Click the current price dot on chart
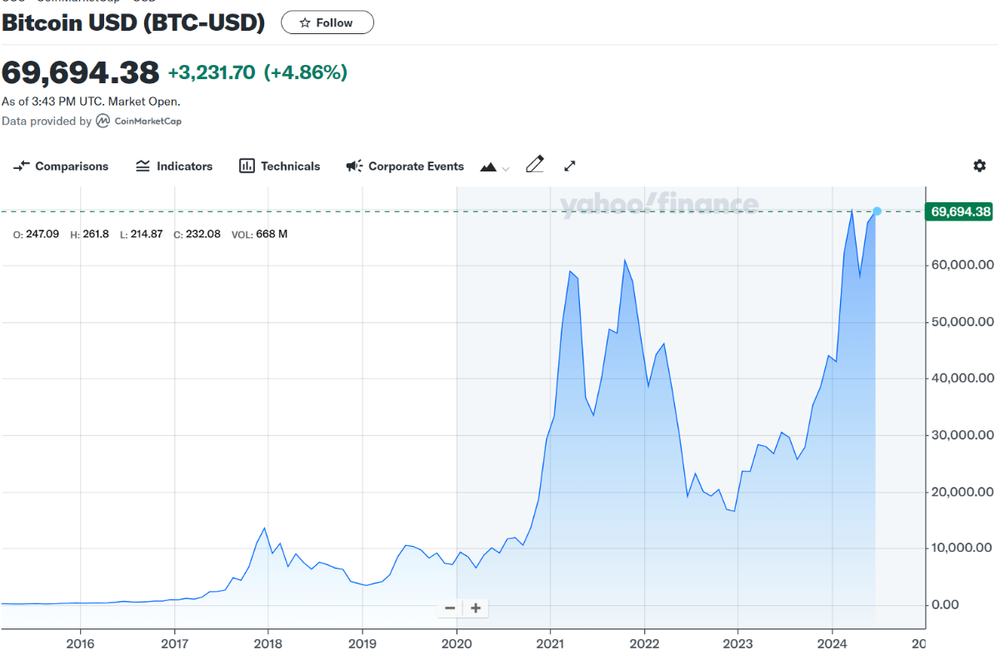Image resolution: width=1000 pixels, height=660 pixels. (877, 211)
